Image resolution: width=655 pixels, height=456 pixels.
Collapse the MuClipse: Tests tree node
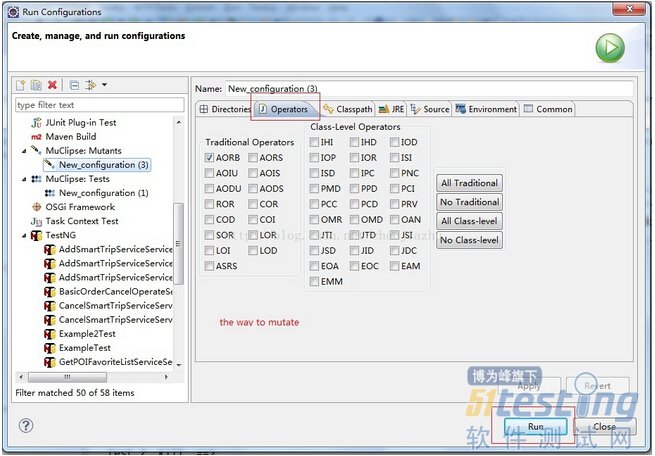coord(24,180)
